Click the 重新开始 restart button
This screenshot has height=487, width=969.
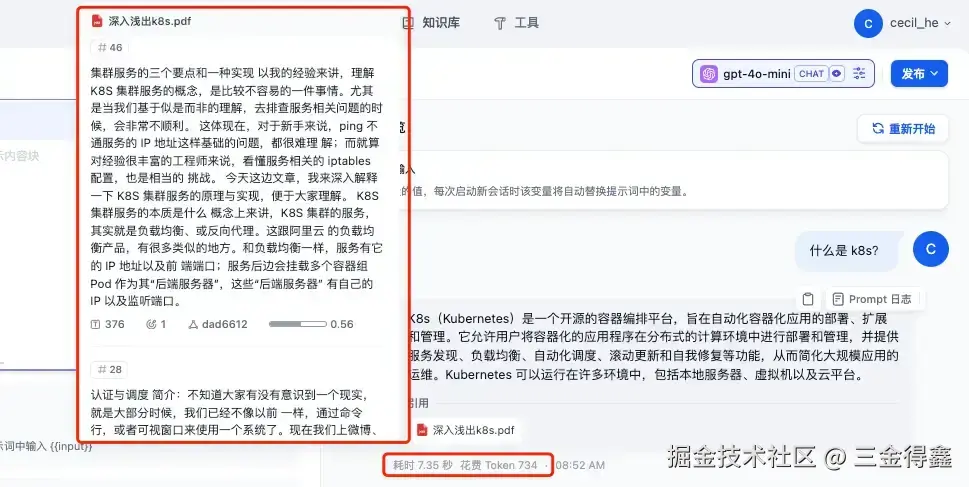(x=903, y=129)
